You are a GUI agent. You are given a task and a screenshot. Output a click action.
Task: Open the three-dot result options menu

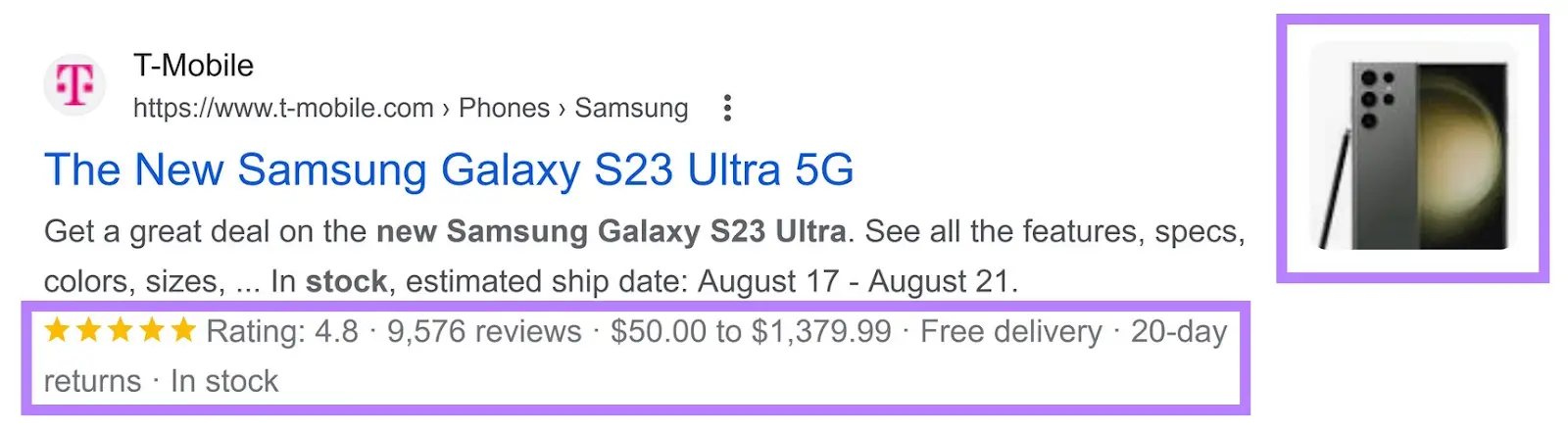pos(726,108)
